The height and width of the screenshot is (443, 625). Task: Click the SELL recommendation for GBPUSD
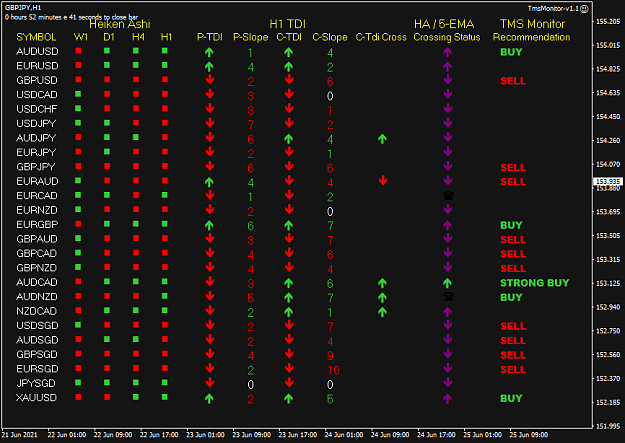point(513,81)
